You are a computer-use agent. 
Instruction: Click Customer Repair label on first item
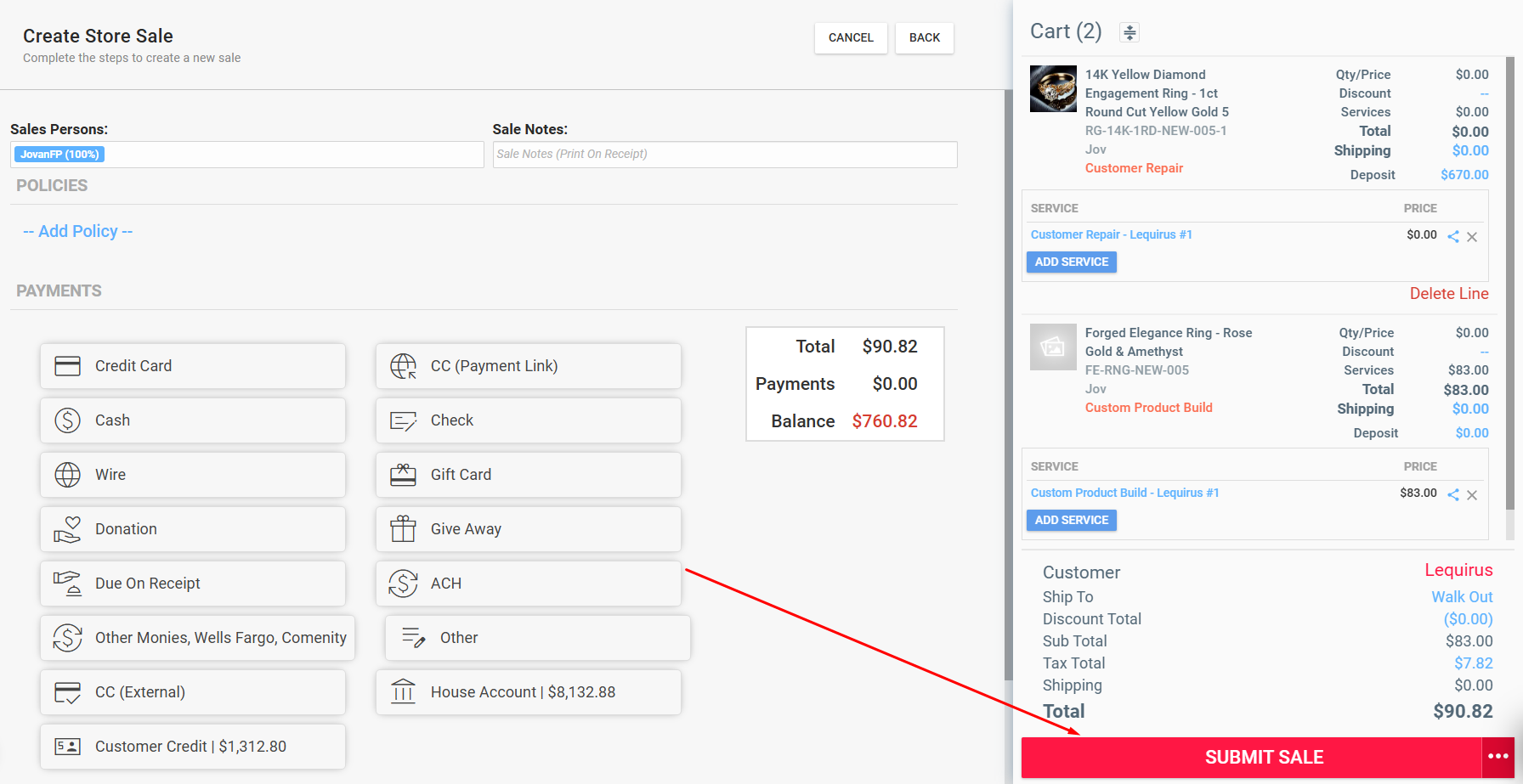pos(1134,168)
